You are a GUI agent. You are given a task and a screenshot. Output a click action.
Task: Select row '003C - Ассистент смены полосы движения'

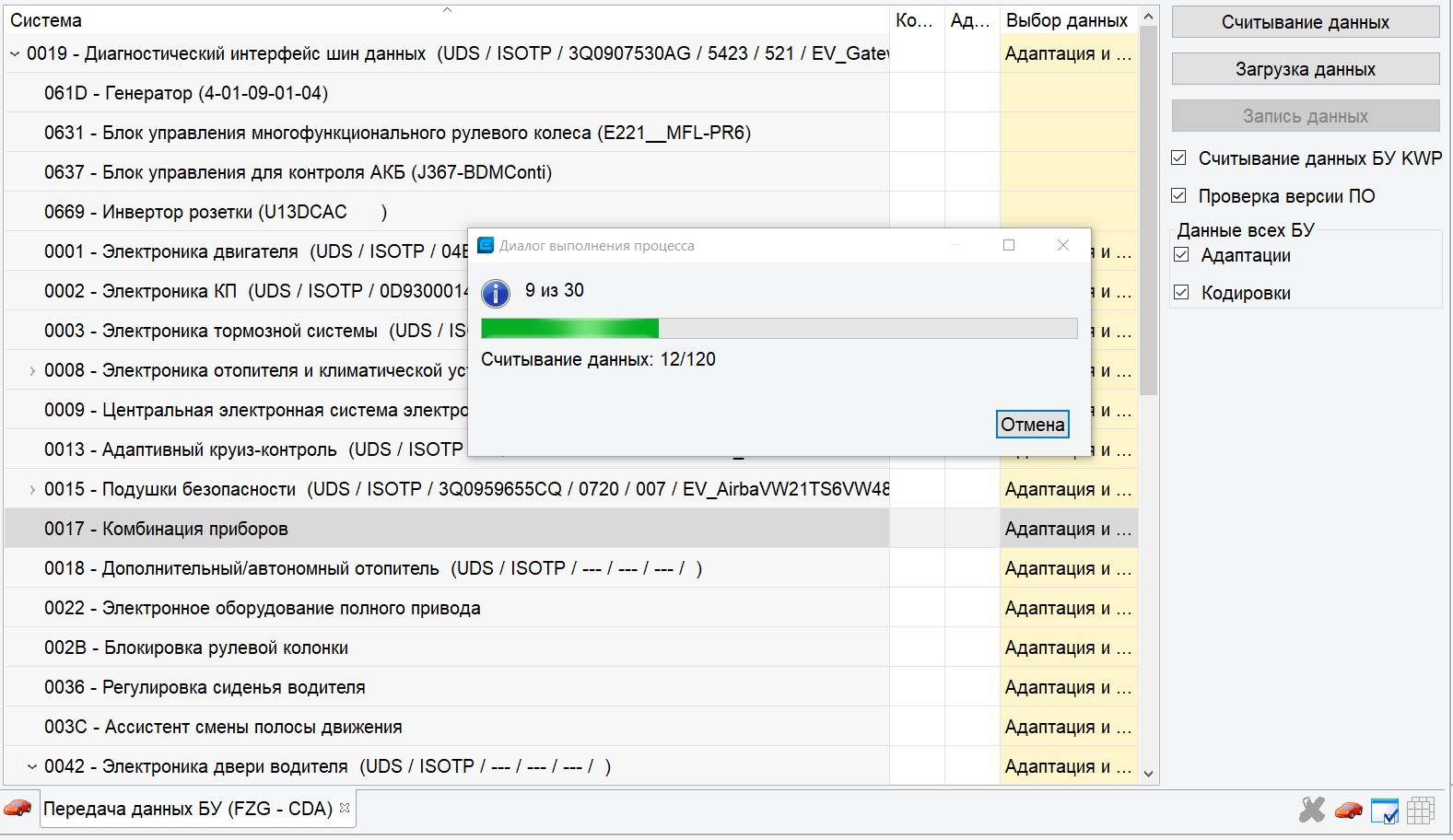coord(447,727)
